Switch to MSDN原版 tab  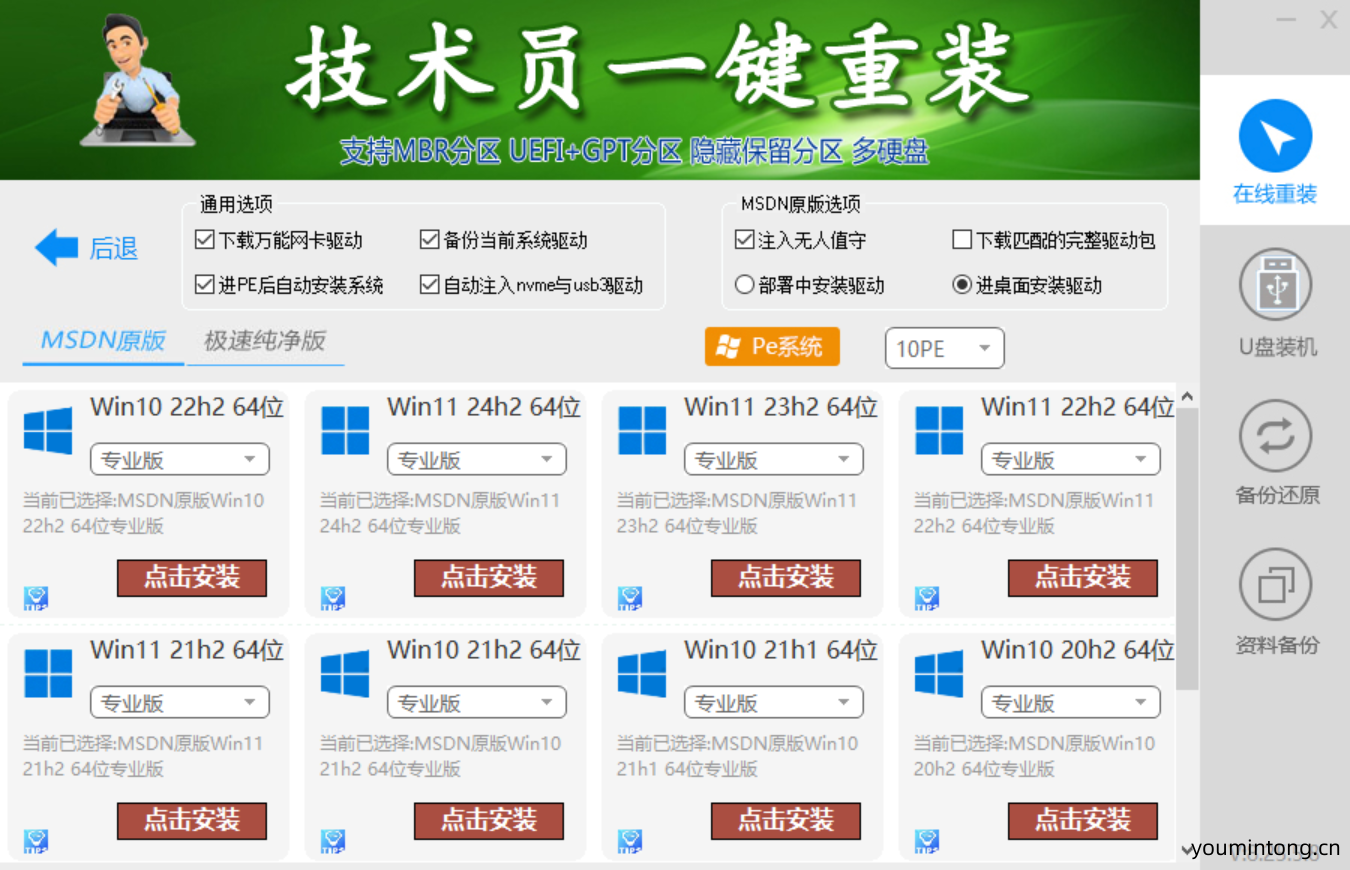pyautogui.click(x=103, y=340)
